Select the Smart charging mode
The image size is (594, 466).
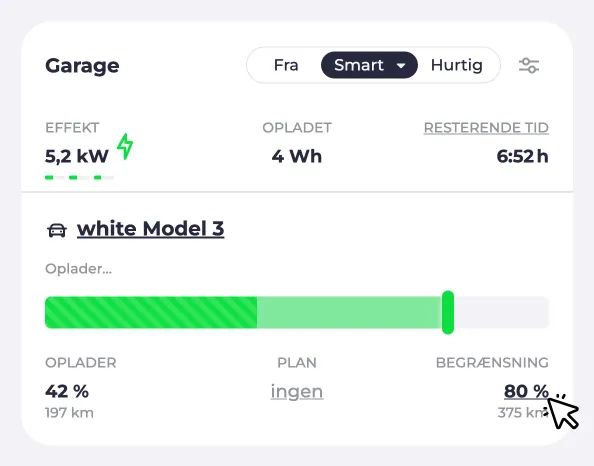click(359, 65)
